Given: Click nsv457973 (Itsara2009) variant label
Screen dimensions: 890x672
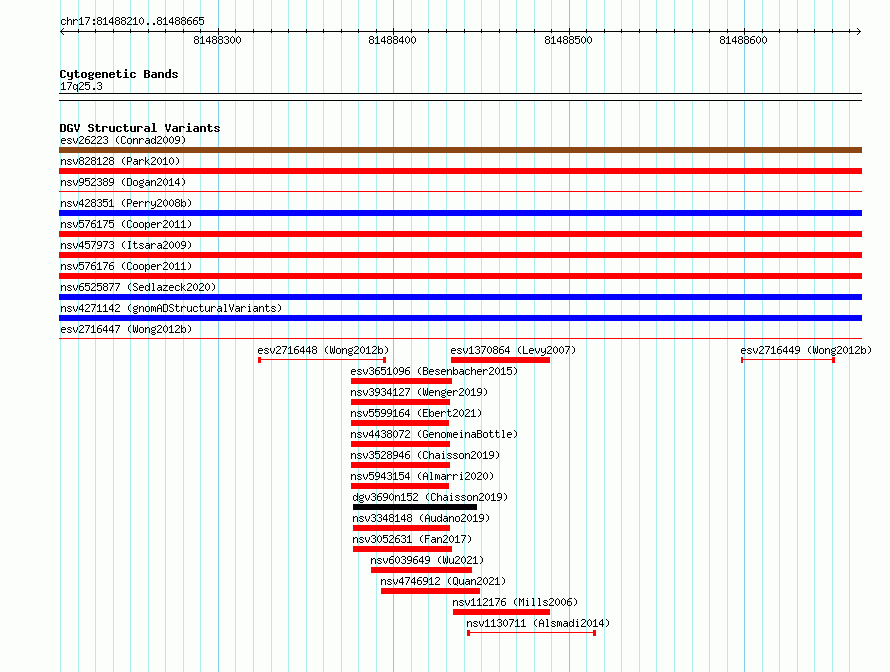Looking at the screenshot, I should 126,245.
